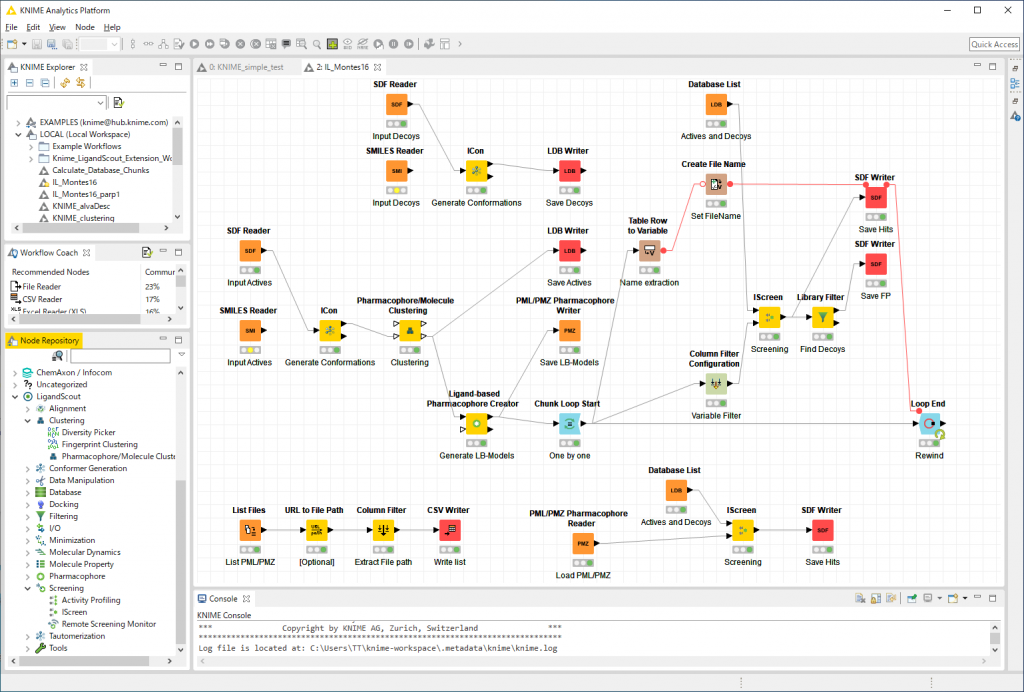Viewport: 1024px width, 692px height.
Task: Open the Node menu
Action: point(85,27)
